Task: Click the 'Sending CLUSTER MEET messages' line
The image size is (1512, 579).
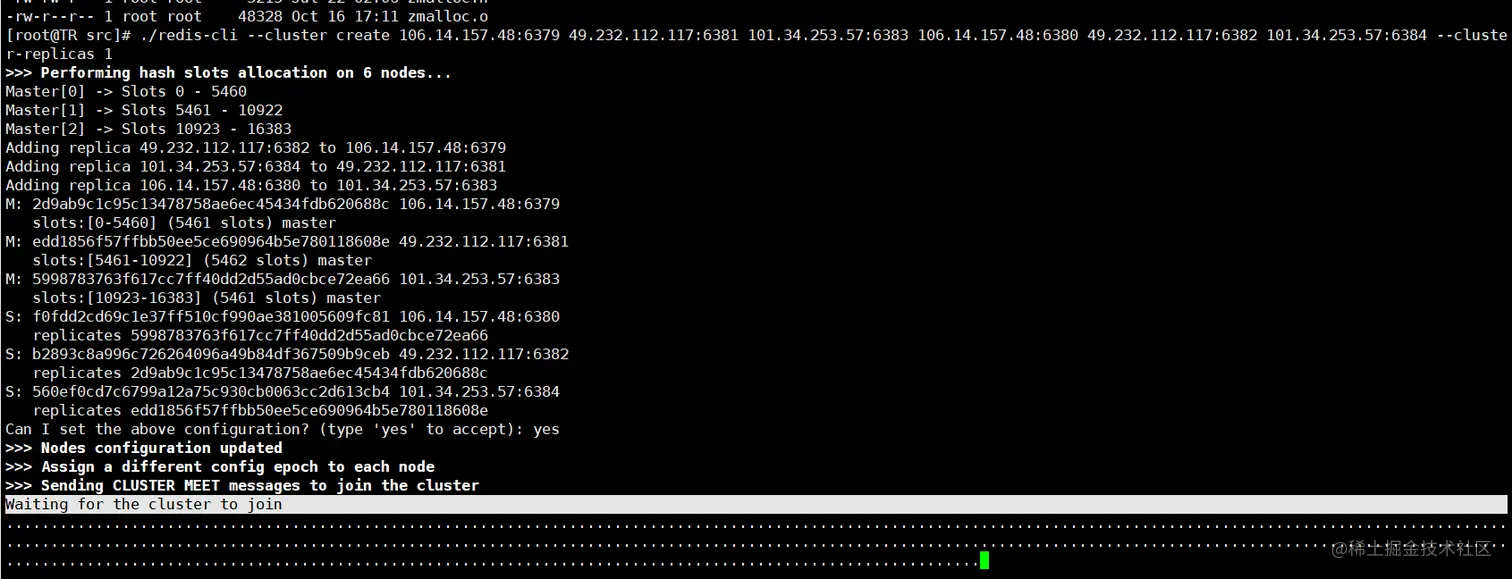Action: [x=240, y=485]
